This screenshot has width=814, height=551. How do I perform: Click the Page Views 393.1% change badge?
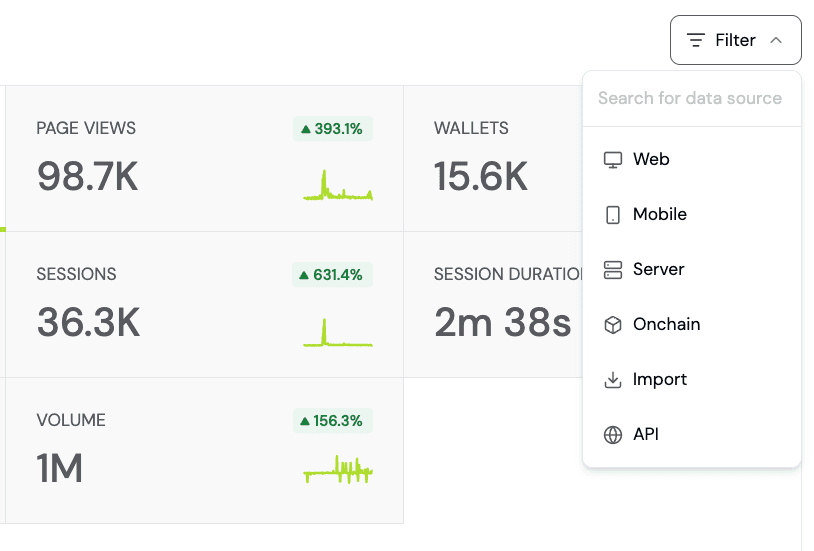click(333, 129)
